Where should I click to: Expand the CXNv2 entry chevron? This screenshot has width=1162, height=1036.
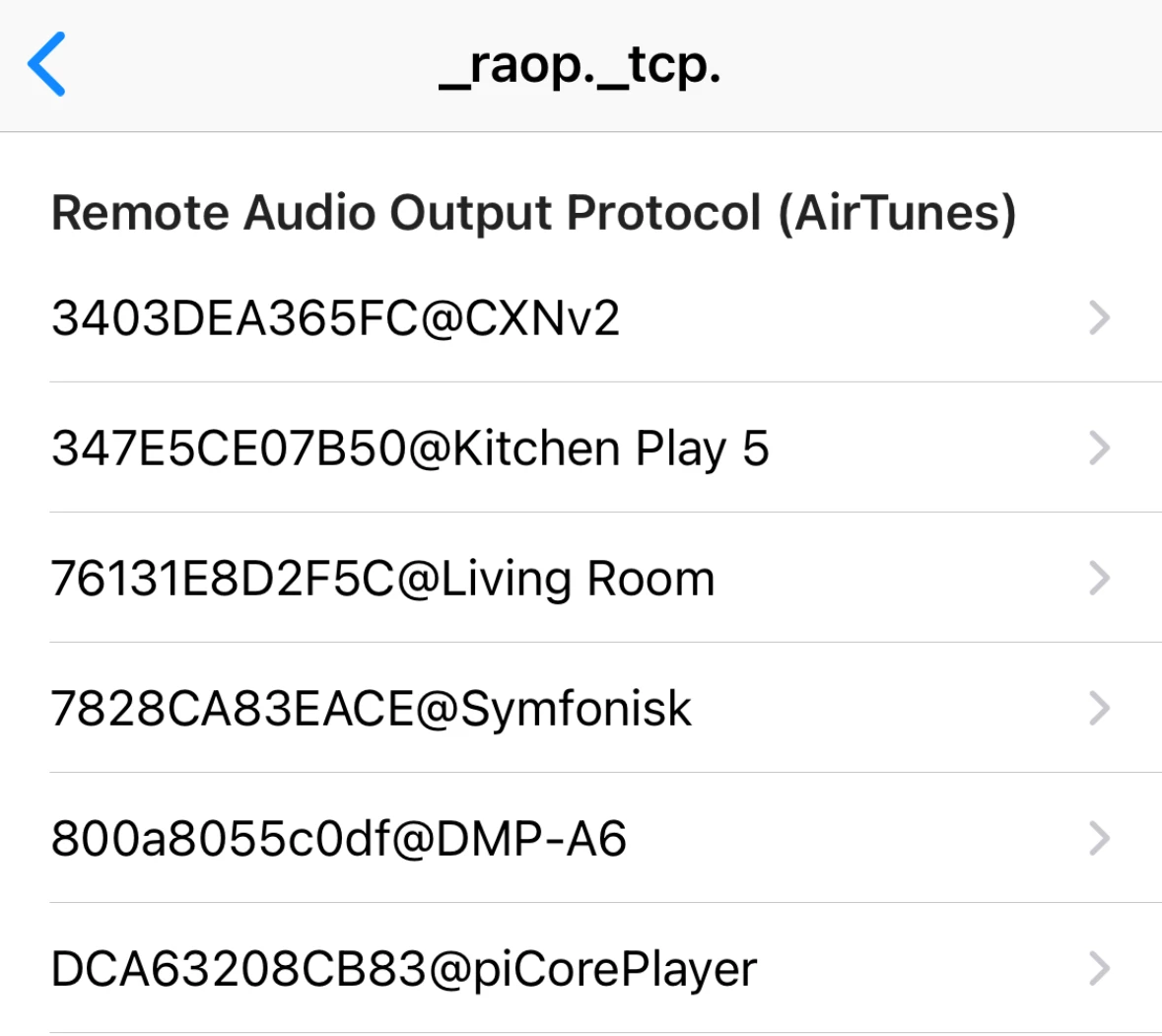pos(1099,318)
